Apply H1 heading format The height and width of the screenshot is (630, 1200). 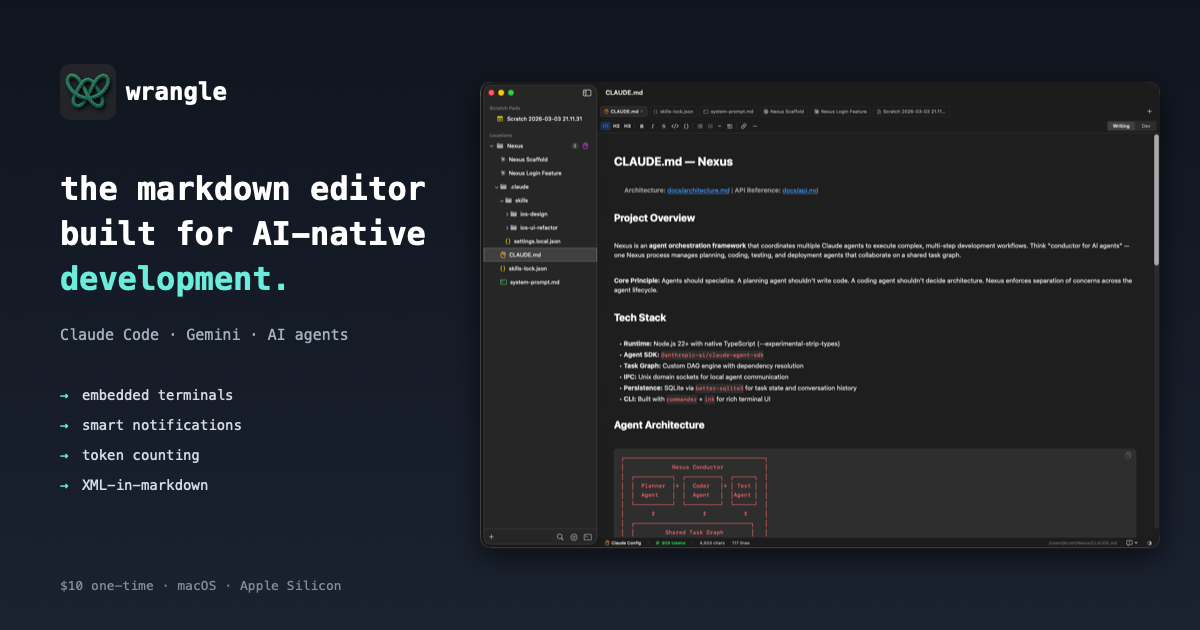point(605,126)
